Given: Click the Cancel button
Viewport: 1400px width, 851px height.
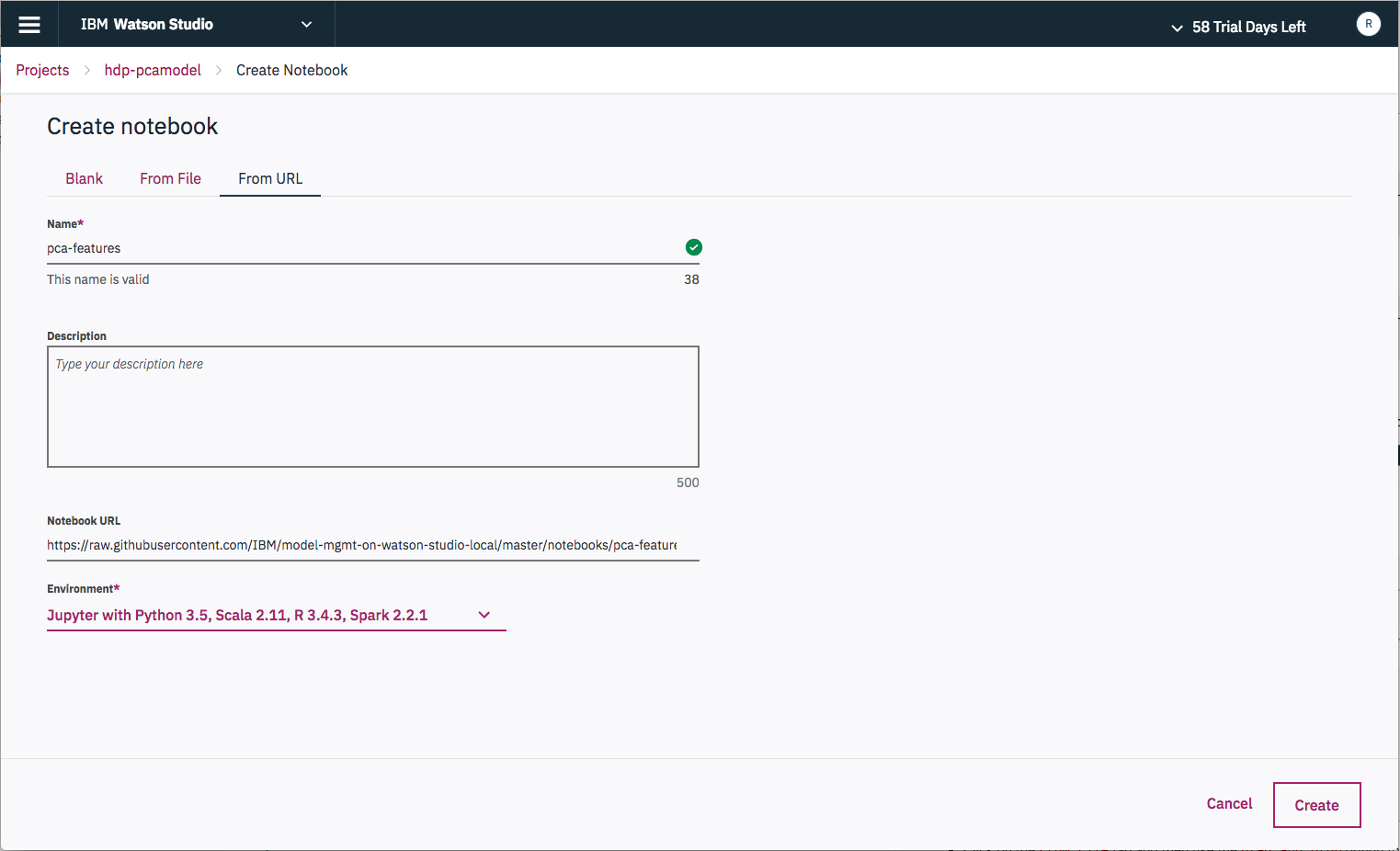Looking at the screenshot, I should [1229, 803].
